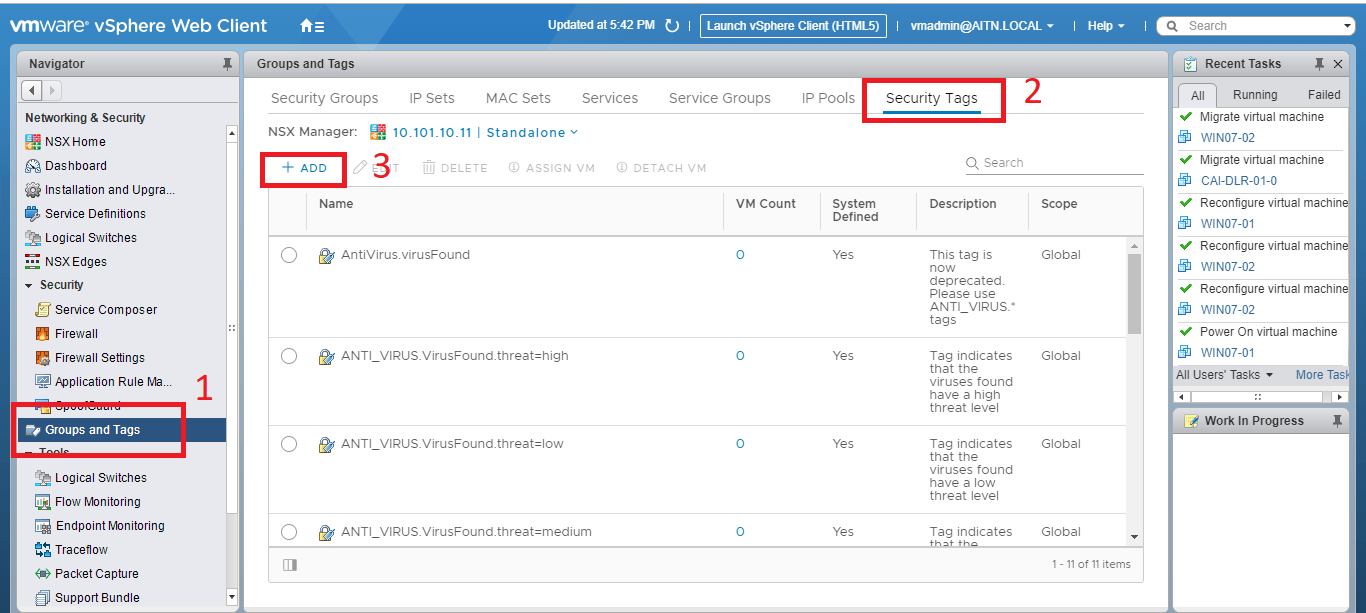The width and height of the screenshot is (1366, 613).
Task: Click the column chooser icon below table
Action: coord(290,565)
